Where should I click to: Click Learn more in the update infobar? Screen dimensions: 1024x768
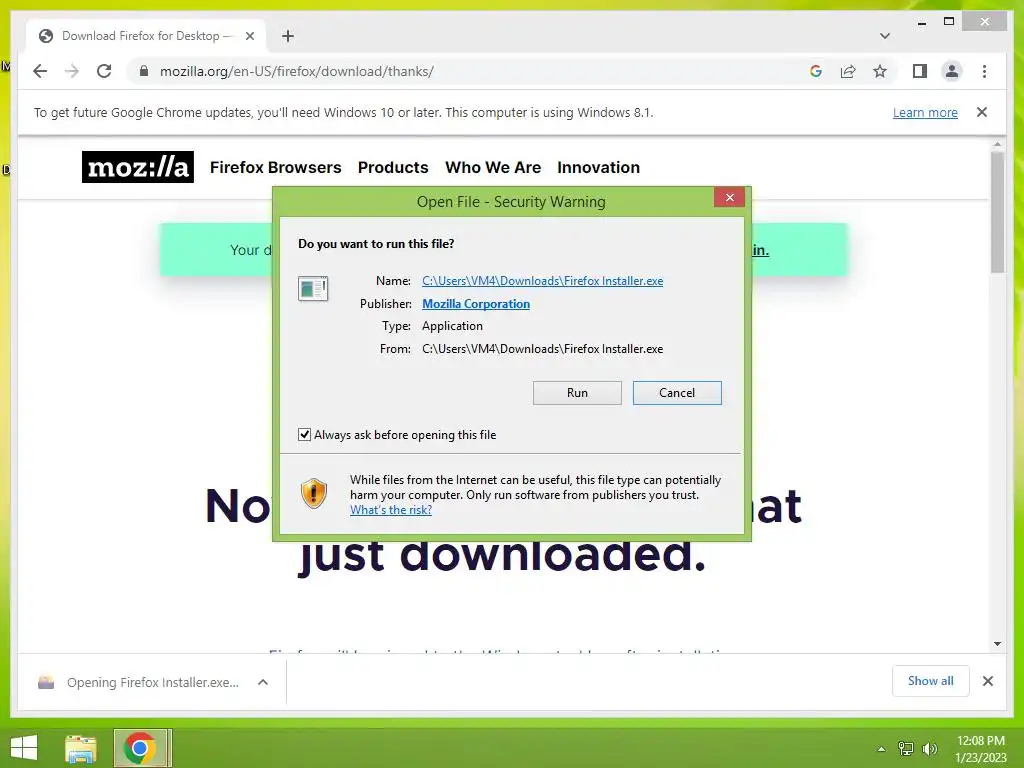tap(925, 112)
